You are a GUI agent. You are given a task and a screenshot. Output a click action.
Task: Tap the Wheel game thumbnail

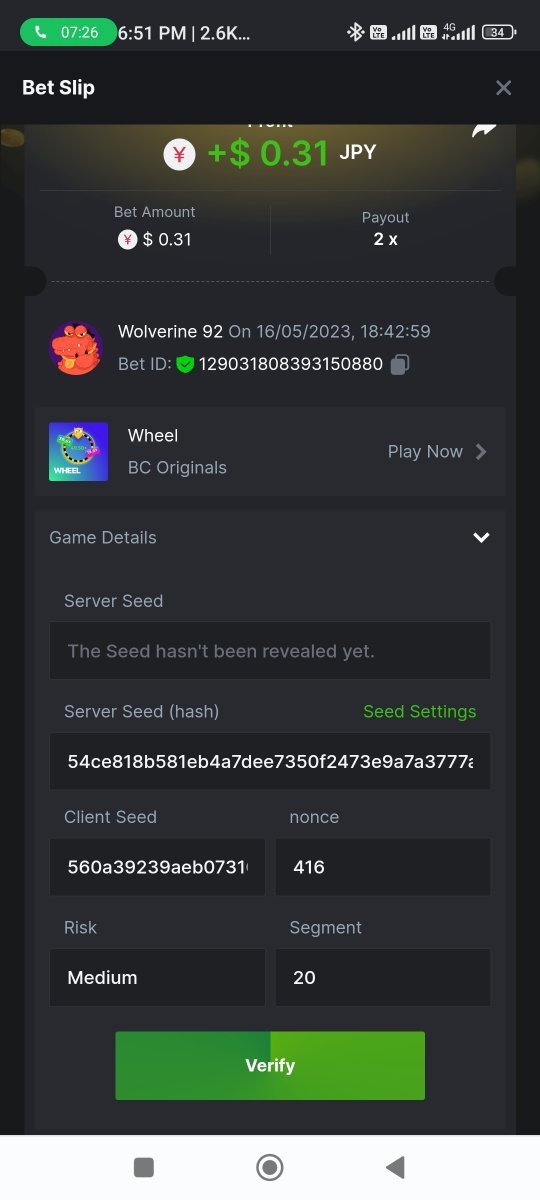(78, 452)
